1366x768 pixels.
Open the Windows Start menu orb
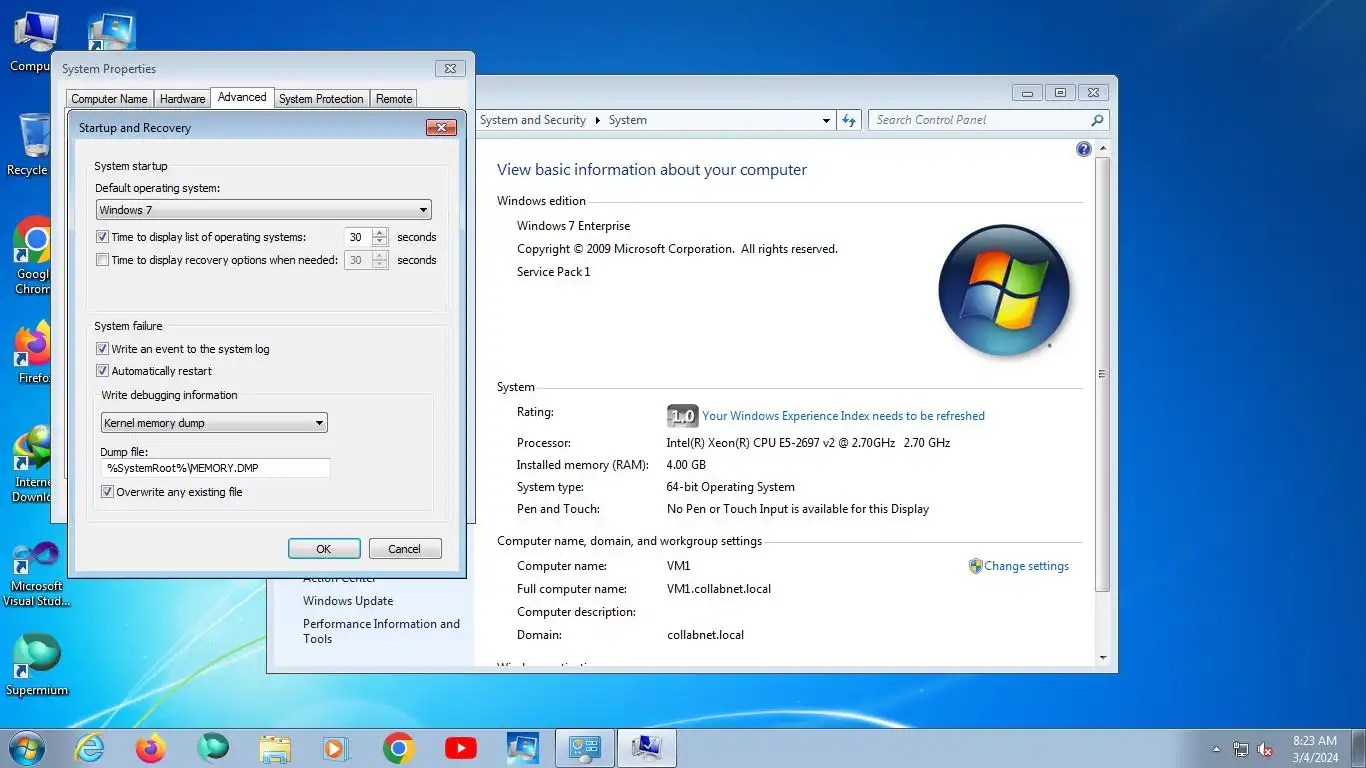click(x=25, y=748)
